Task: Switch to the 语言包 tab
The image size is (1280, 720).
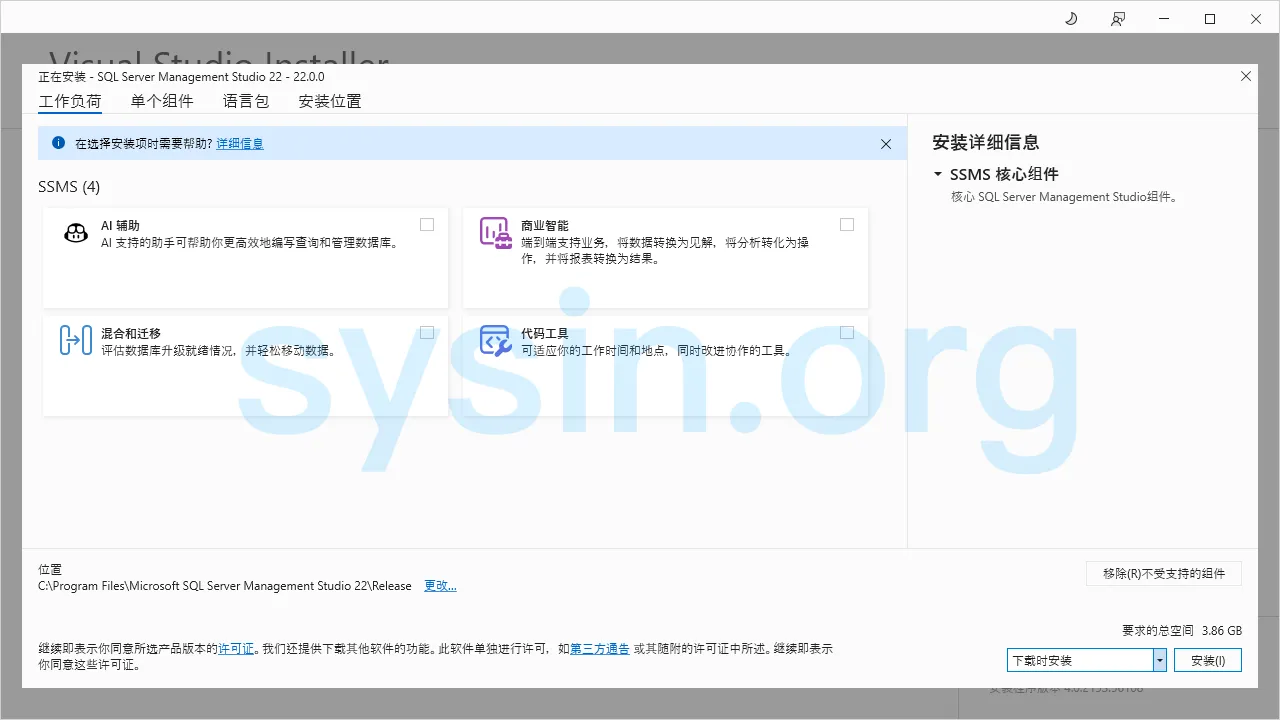Action: coord(245,101)
